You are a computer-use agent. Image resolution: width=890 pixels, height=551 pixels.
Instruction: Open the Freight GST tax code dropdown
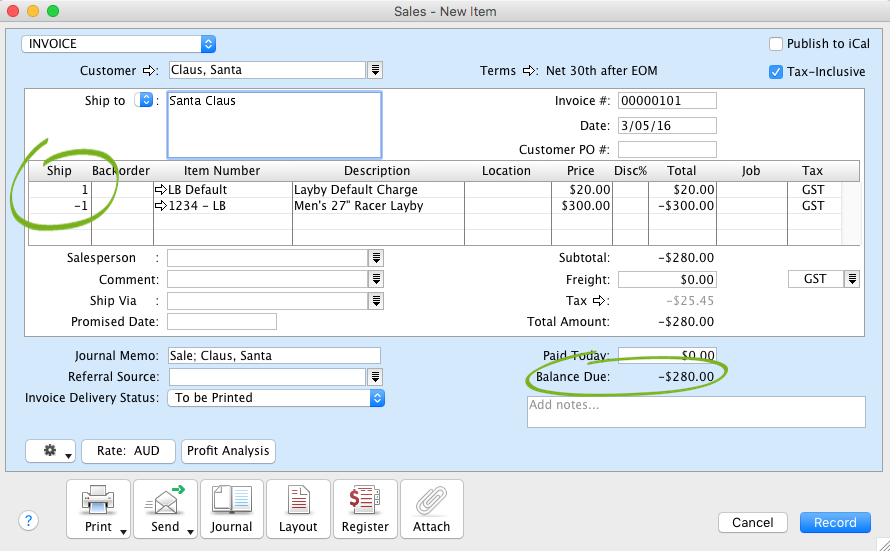click(851, 280)
